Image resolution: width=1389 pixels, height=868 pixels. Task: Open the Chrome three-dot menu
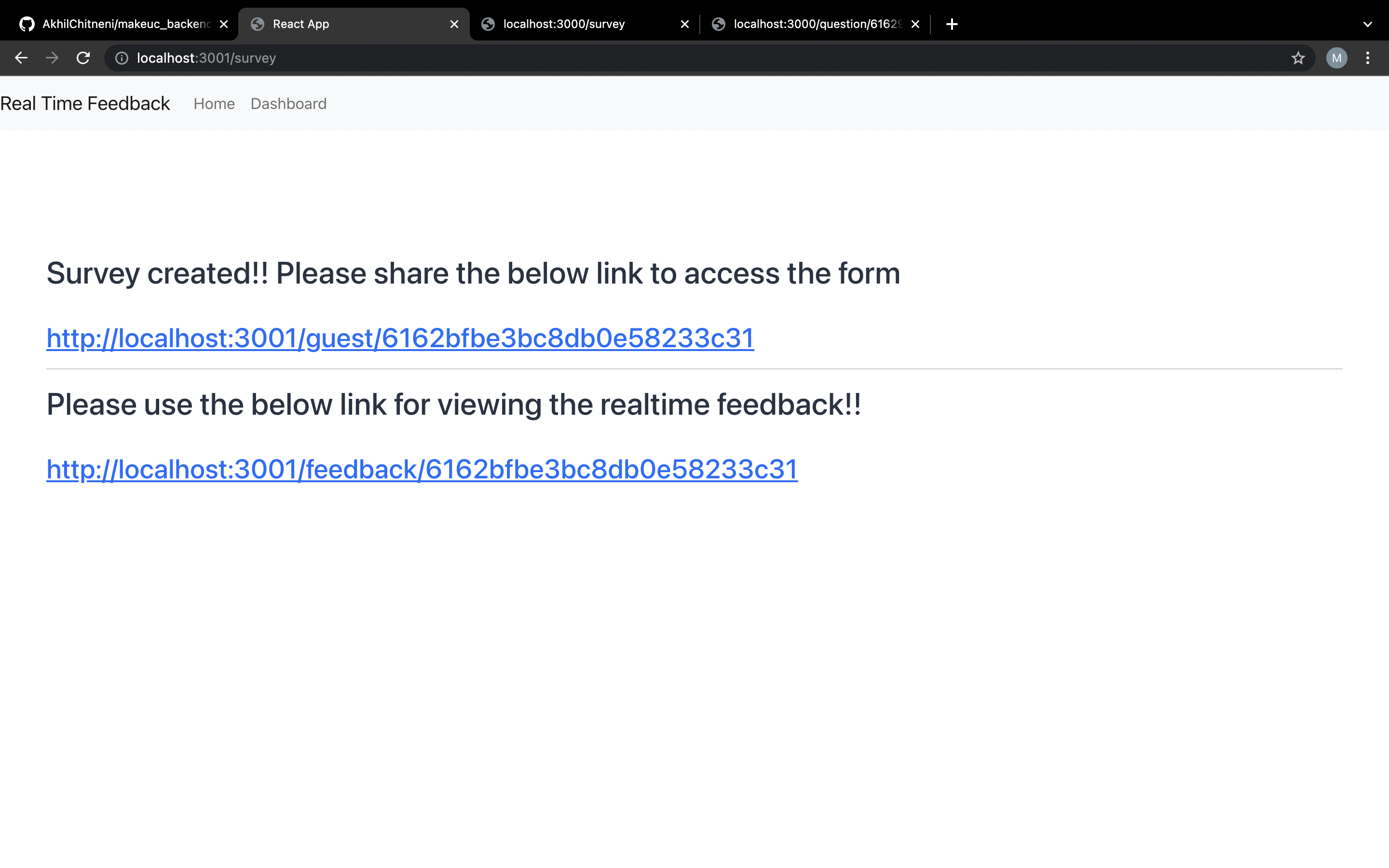coord(1368,58)
